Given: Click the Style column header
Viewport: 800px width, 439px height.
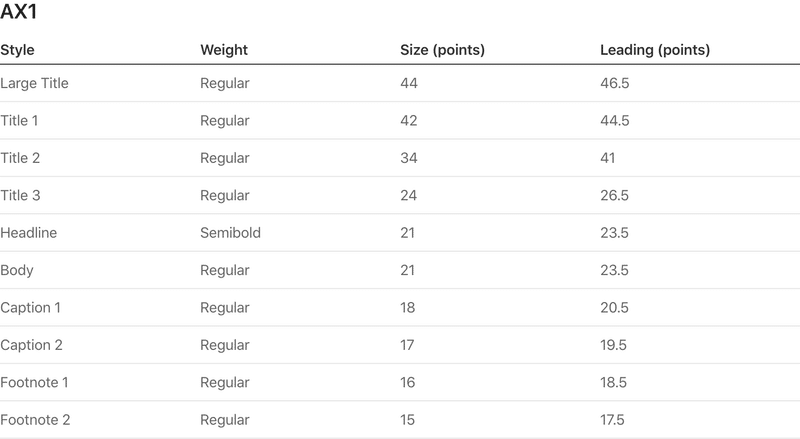Looking at the screenshot, I should (17, 50).
